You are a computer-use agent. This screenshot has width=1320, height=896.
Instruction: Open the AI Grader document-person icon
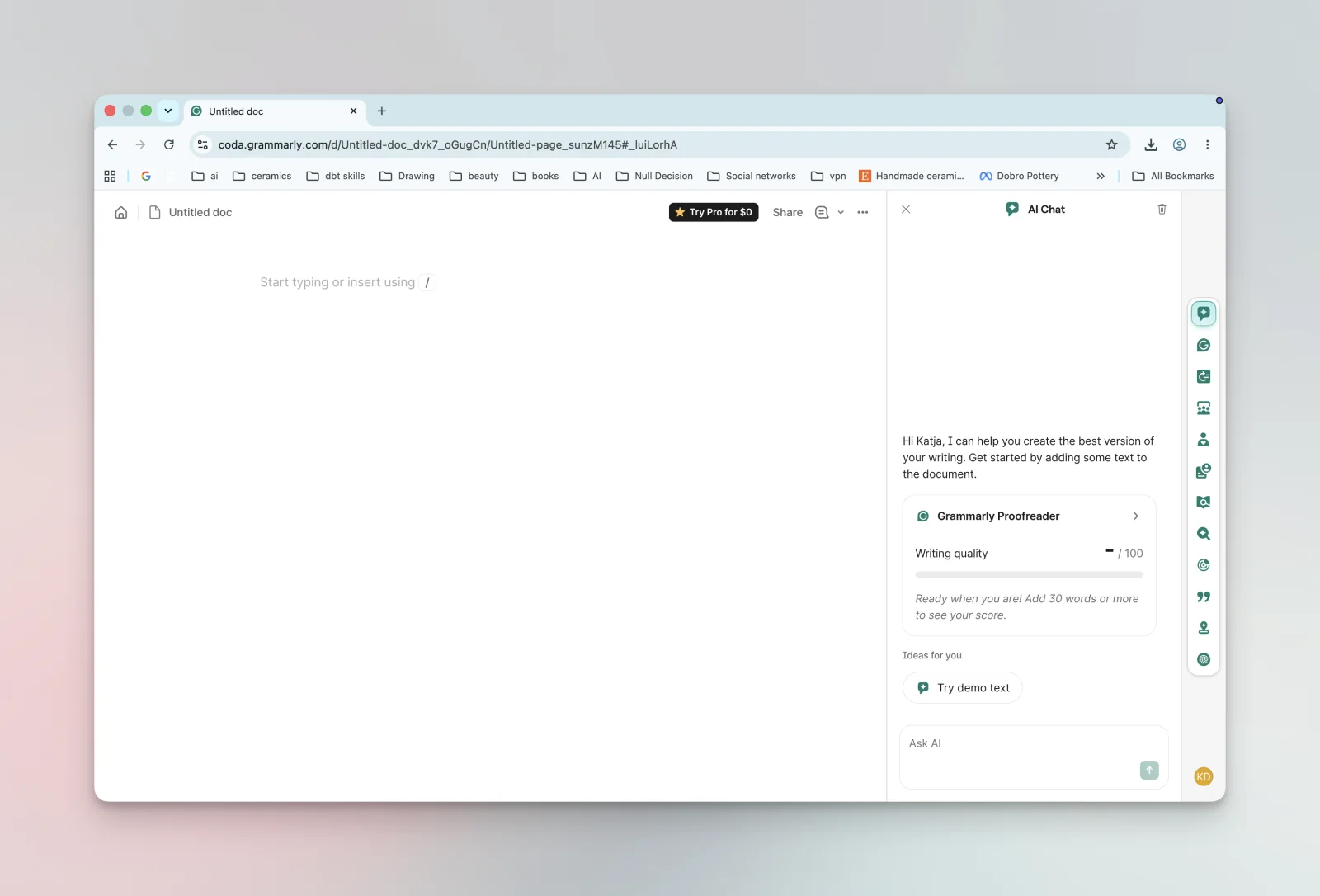coord(1204,471)
